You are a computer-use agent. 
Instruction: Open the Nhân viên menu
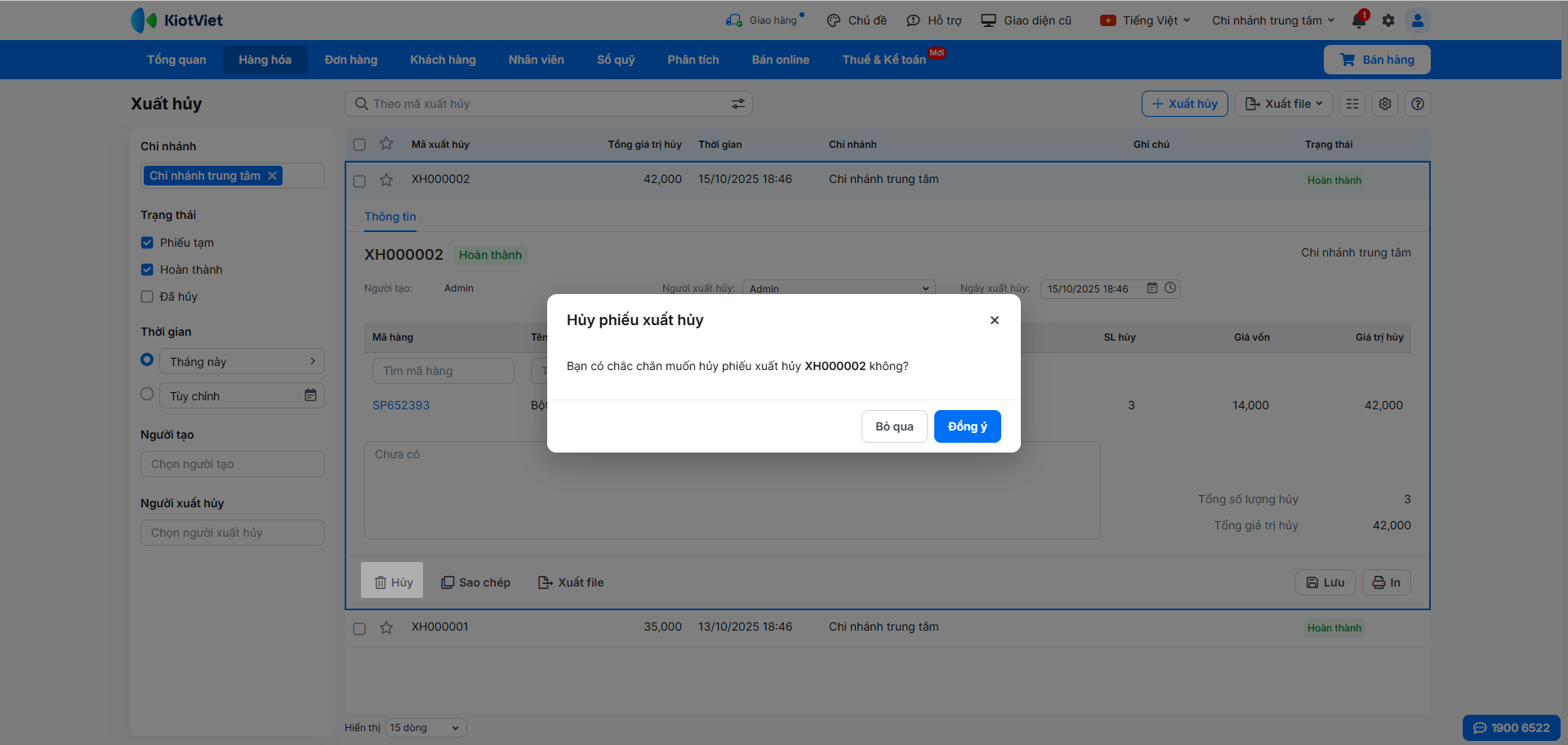click(536, 60)
